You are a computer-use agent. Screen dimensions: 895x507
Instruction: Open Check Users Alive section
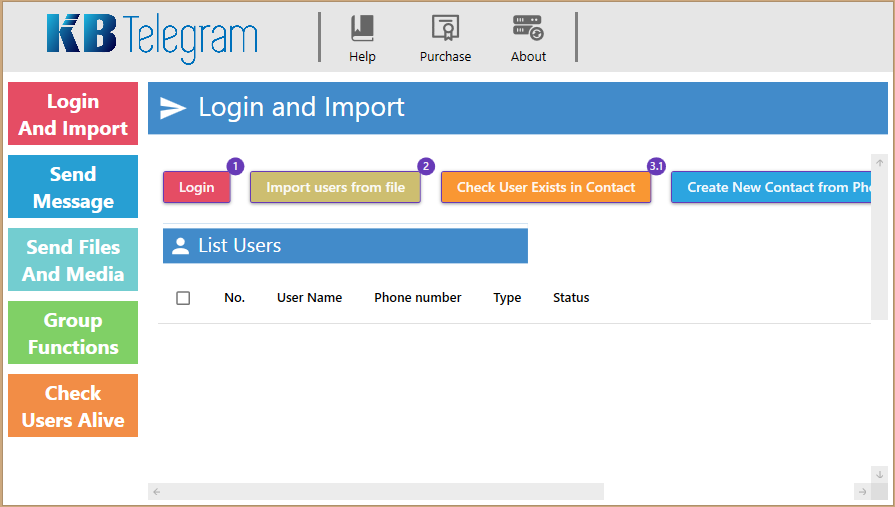73,406
